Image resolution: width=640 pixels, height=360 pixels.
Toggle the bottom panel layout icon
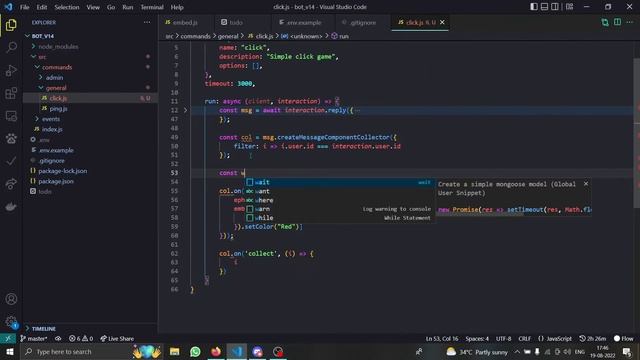coord(544,7)
